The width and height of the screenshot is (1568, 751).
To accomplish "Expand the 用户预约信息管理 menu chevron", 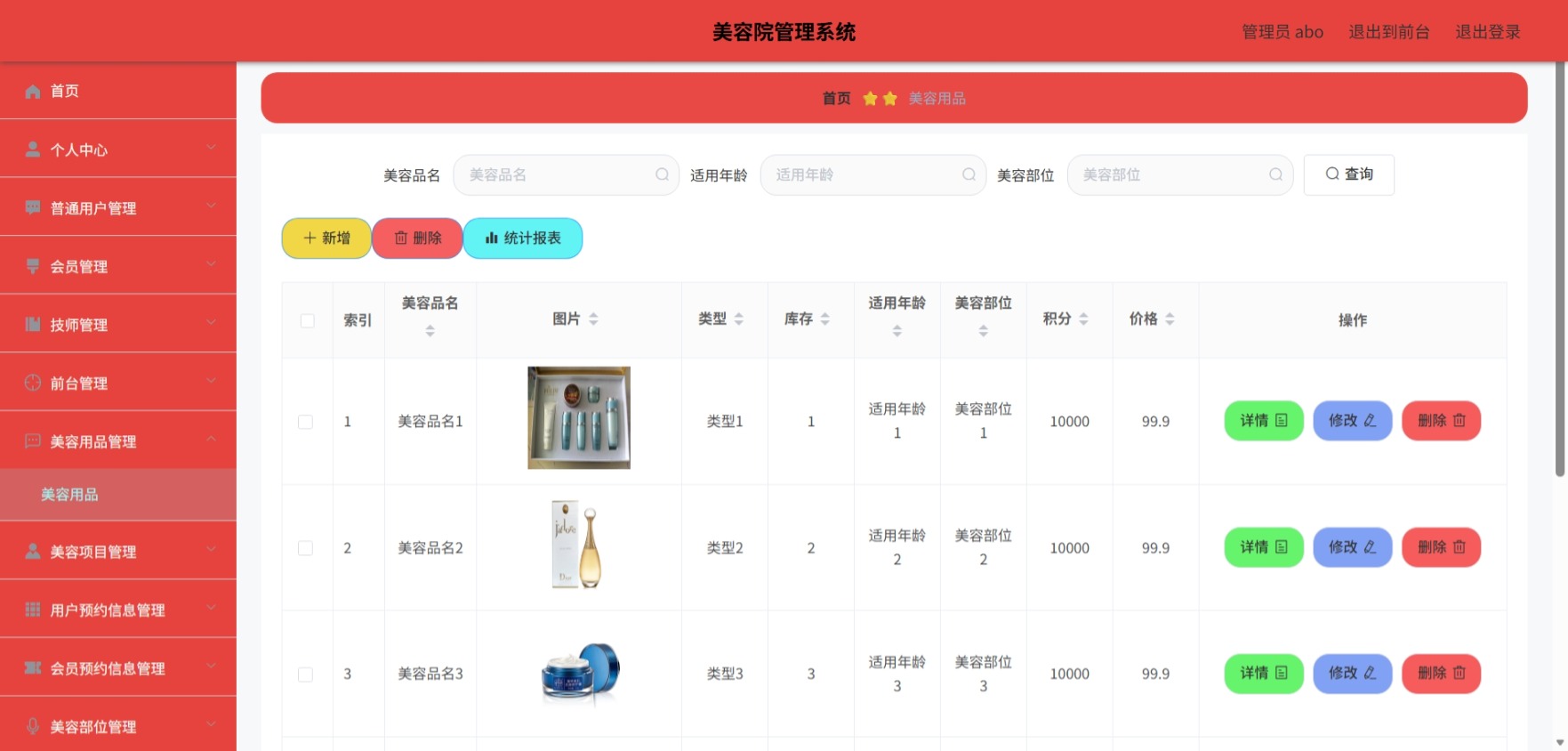I will (x=211, y=607).
